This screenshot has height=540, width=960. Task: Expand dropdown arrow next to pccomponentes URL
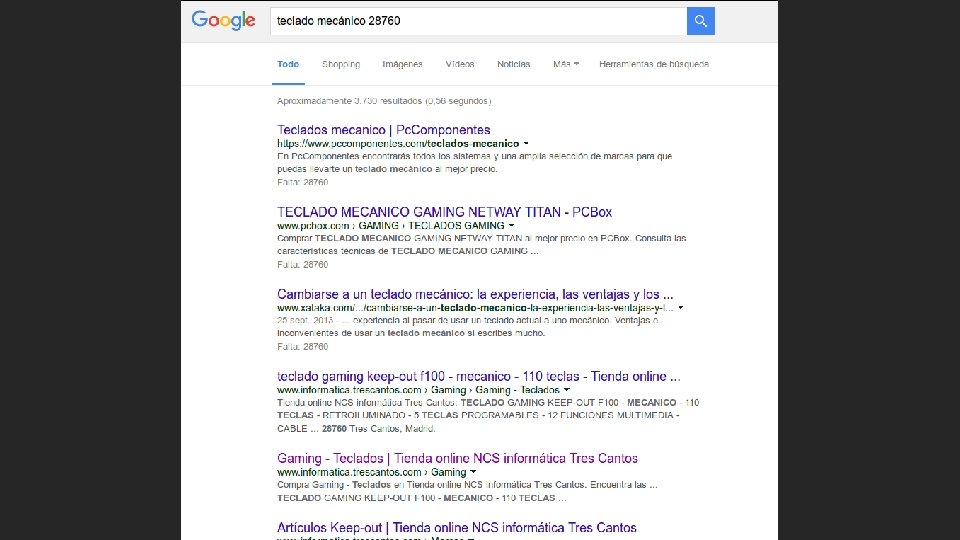point(525,144)
